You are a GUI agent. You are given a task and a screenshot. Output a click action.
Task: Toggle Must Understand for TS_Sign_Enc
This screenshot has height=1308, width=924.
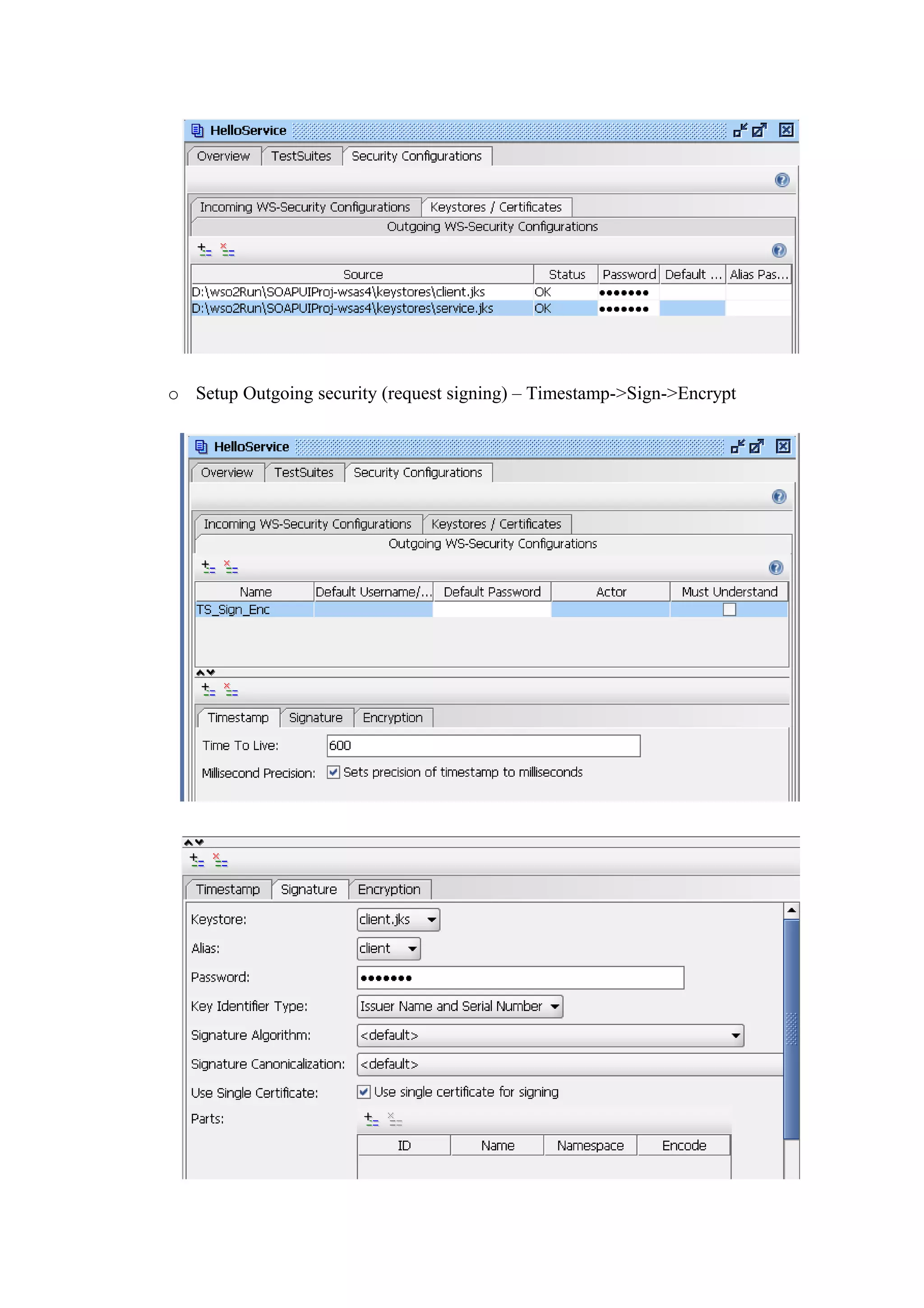pos(729,610)
